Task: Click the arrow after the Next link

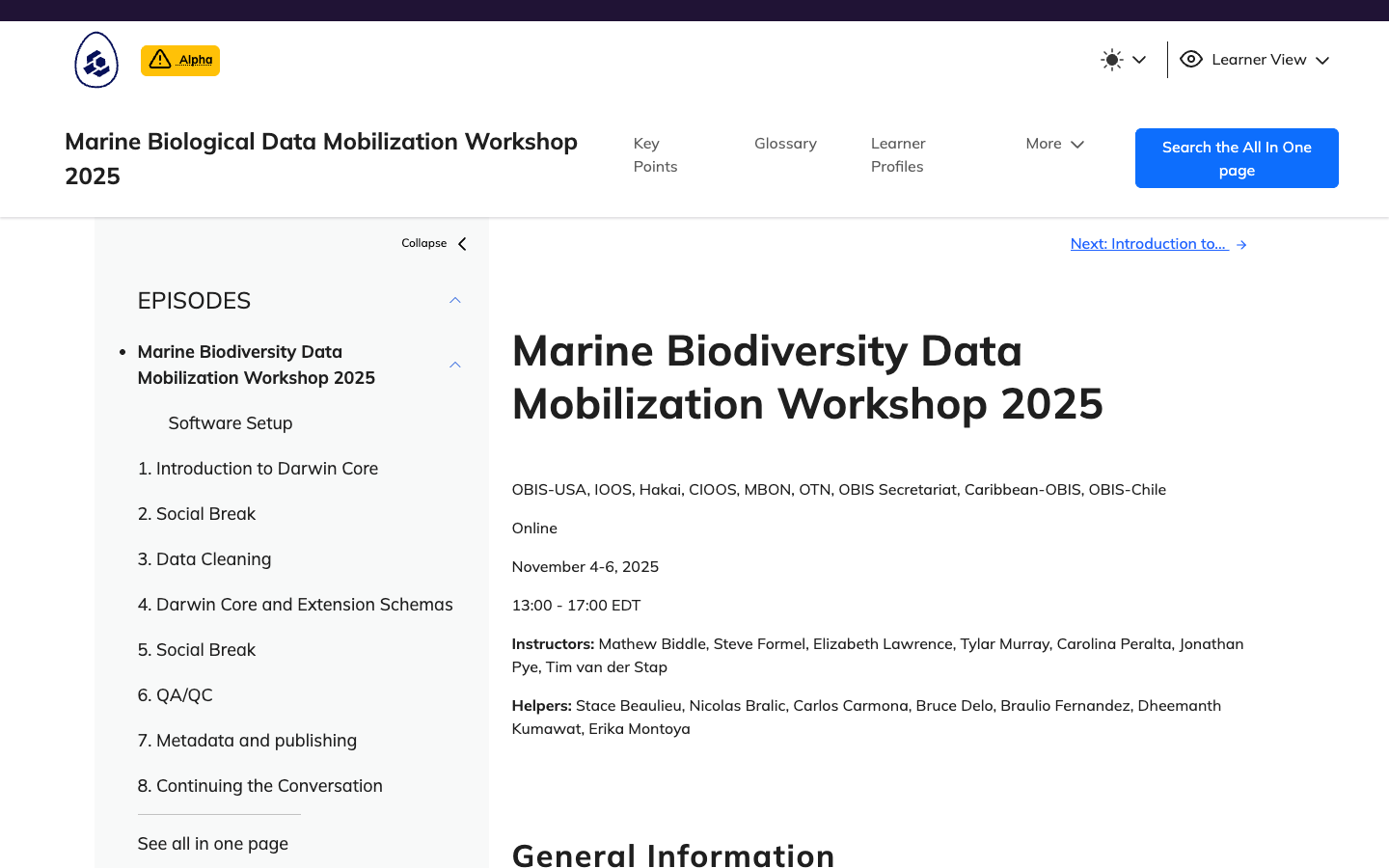Action: [1241, 245]
